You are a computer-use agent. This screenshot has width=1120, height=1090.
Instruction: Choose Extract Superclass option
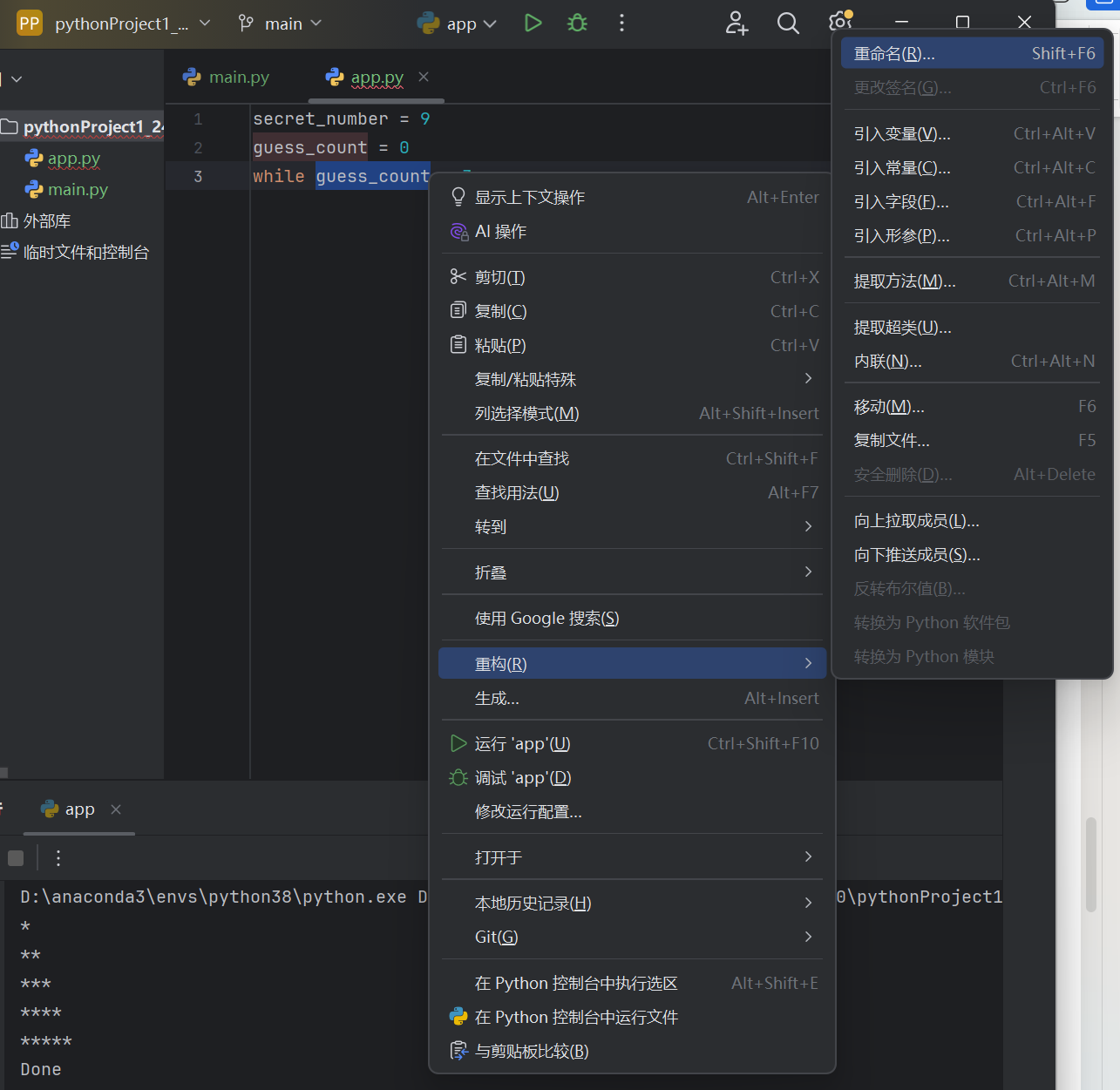click(974, 327)
